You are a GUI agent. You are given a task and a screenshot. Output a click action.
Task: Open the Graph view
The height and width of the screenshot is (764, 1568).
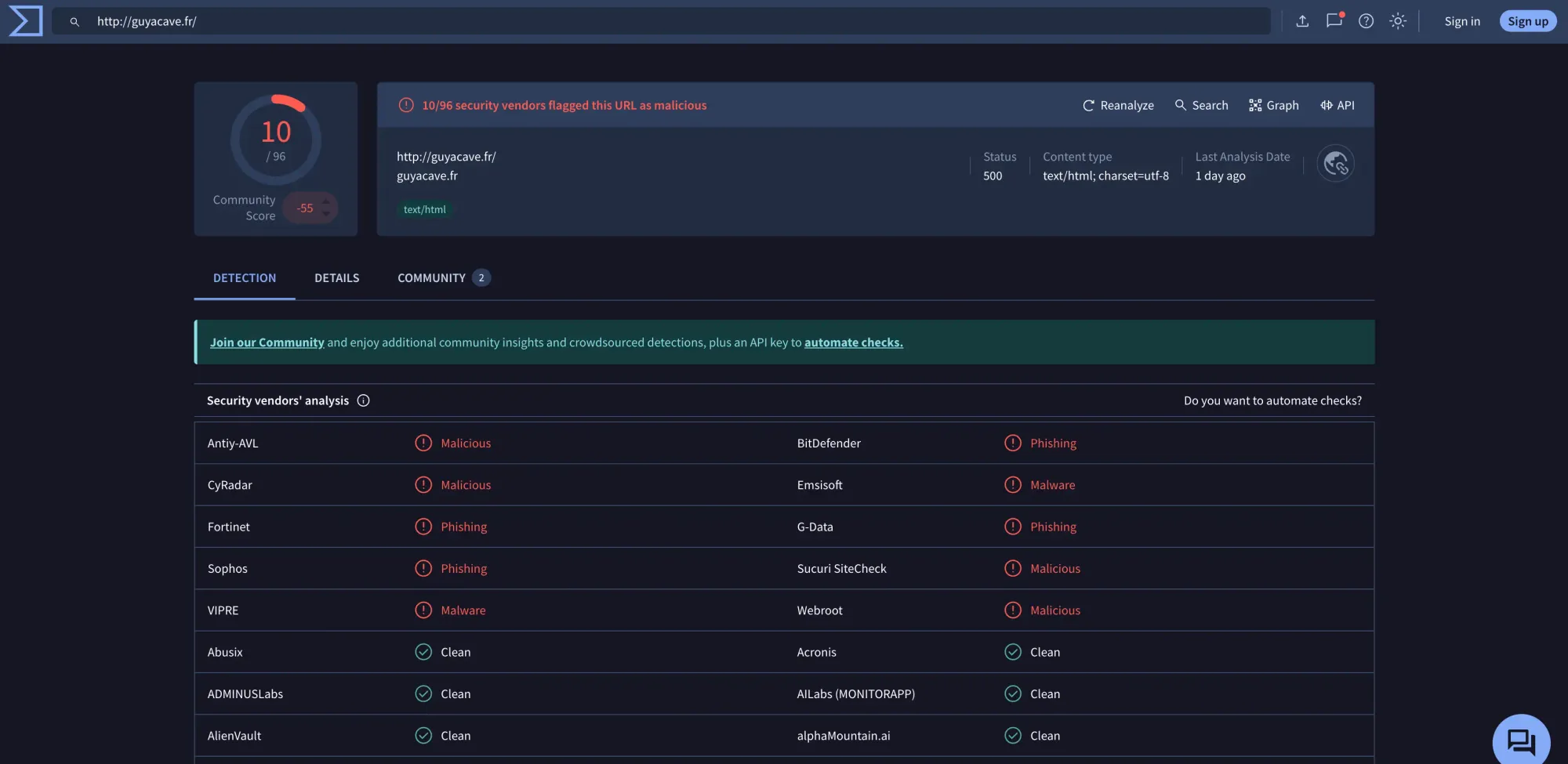[x=1274, y=105]
